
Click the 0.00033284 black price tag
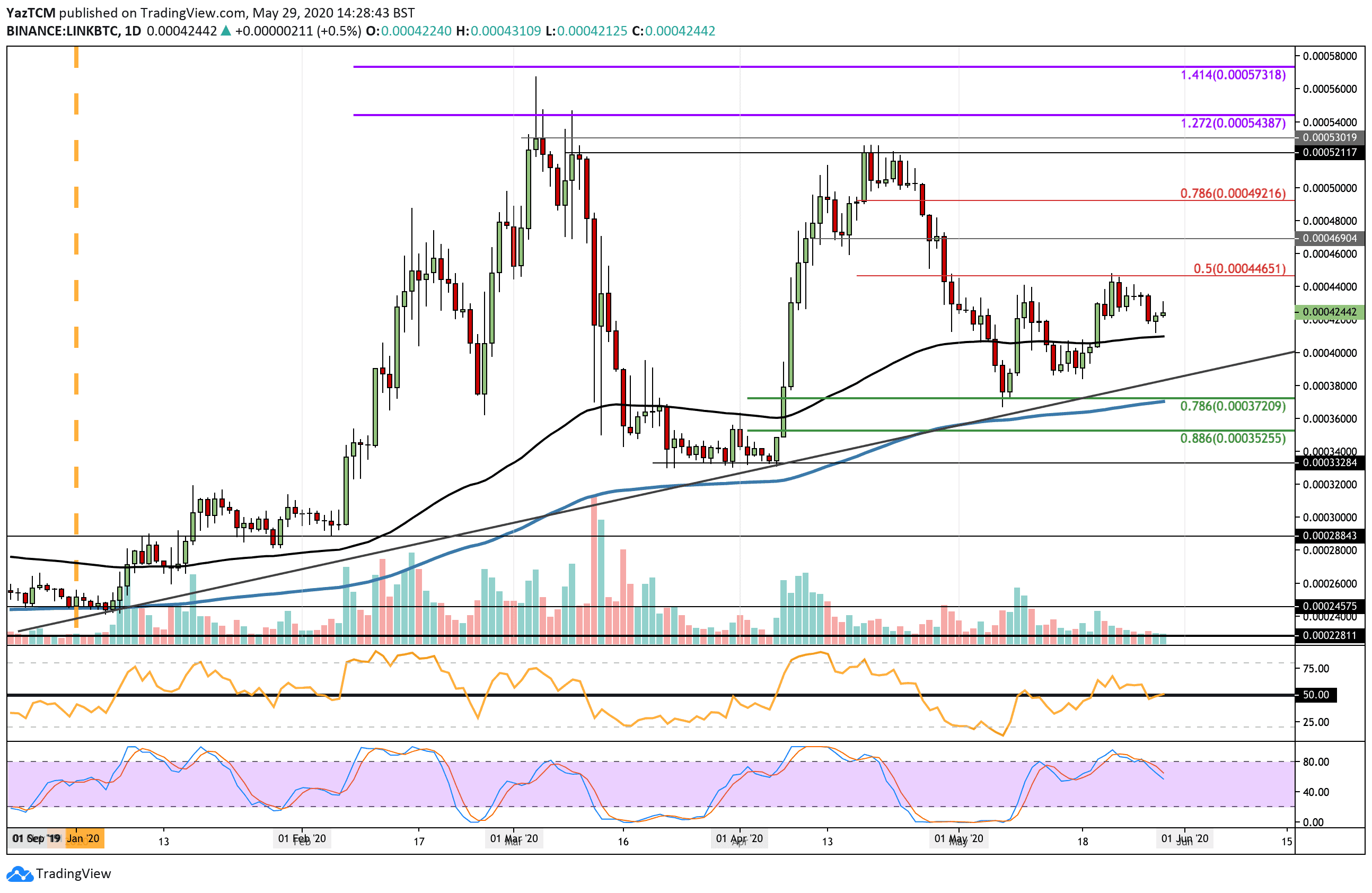pos(1330,462)
